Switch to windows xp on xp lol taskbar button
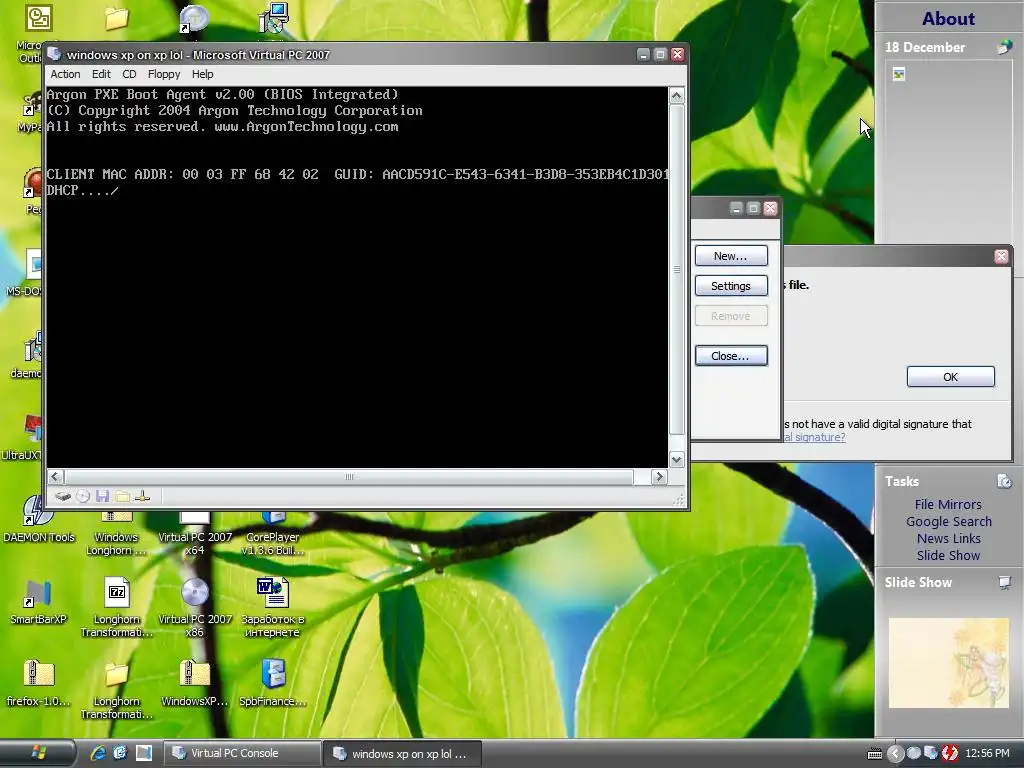Viewport: 1024px width, 768px height. (x=402, y=754)
